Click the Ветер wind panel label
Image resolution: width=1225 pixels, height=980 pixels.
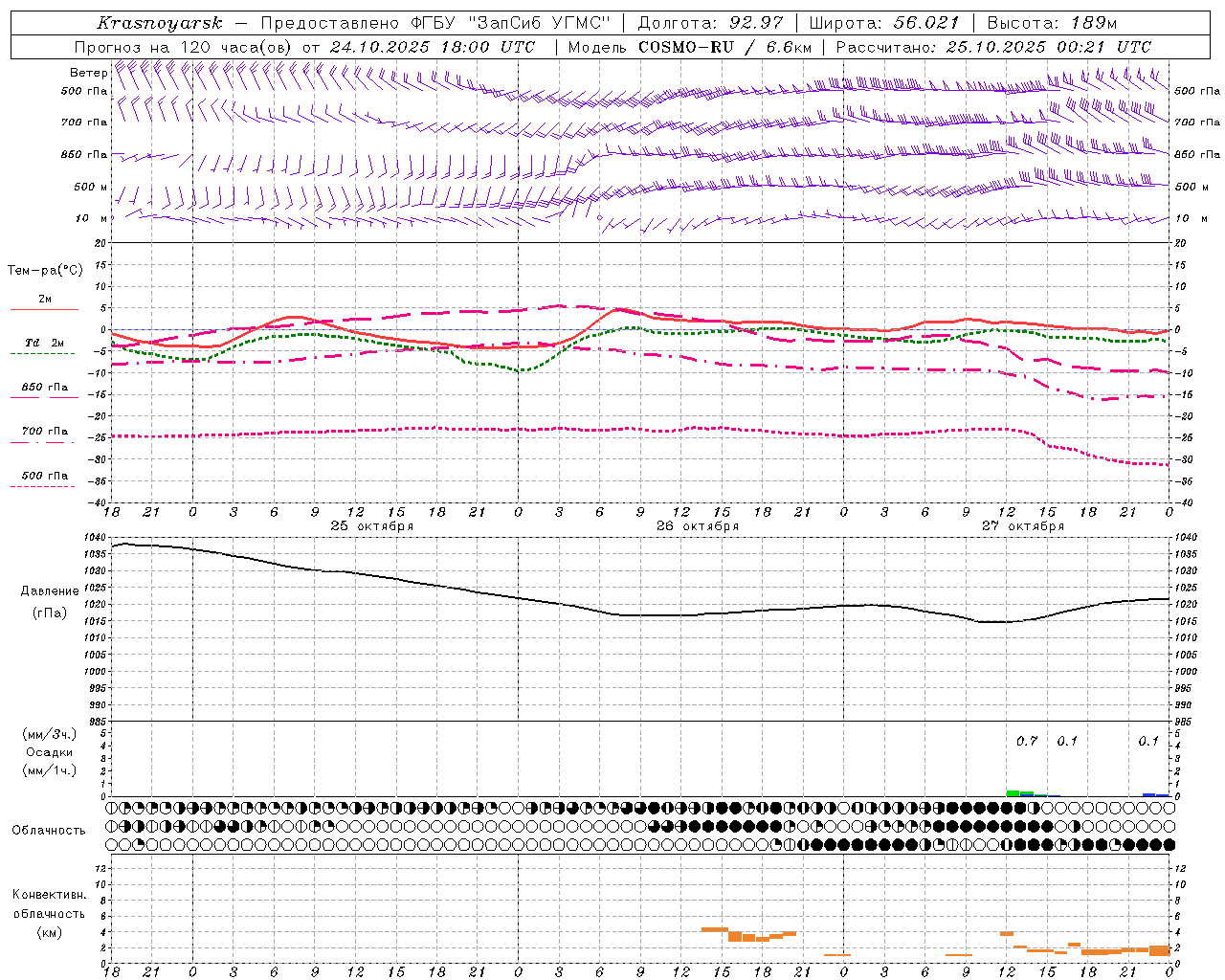(88, 73)
